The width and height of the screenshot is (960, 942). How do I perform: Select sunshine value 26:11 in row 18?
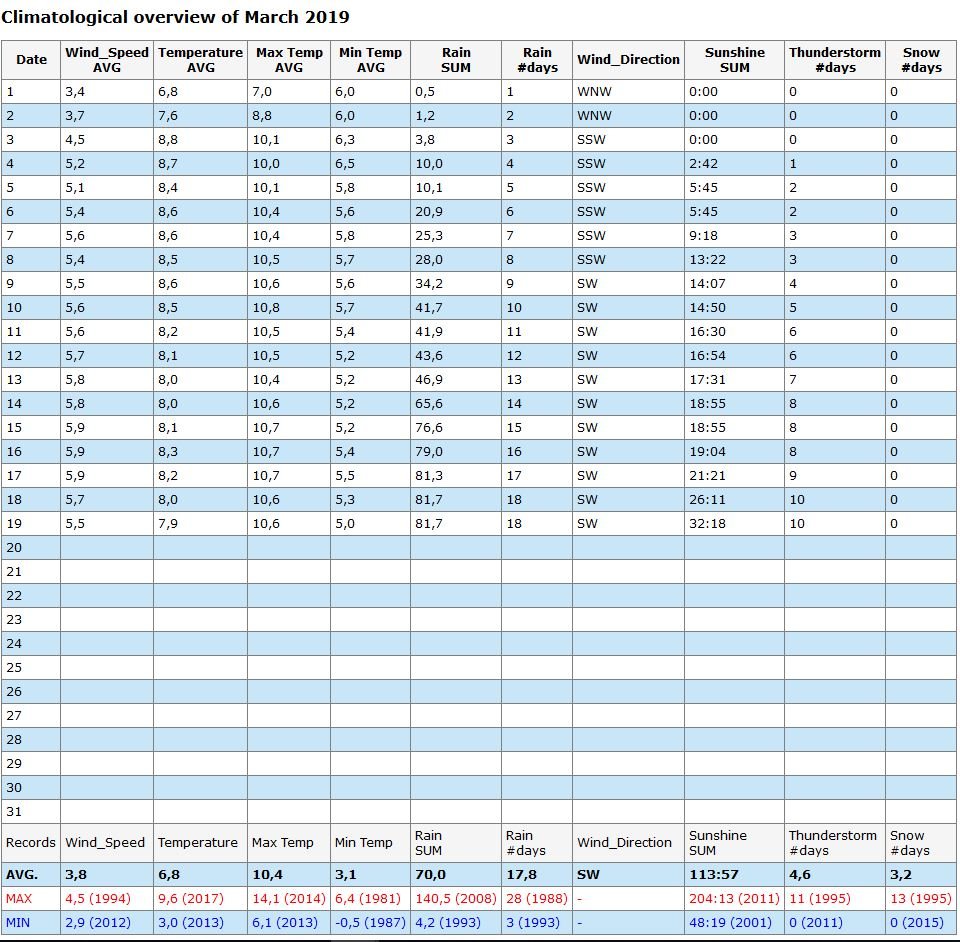click(x=707, y=499)
